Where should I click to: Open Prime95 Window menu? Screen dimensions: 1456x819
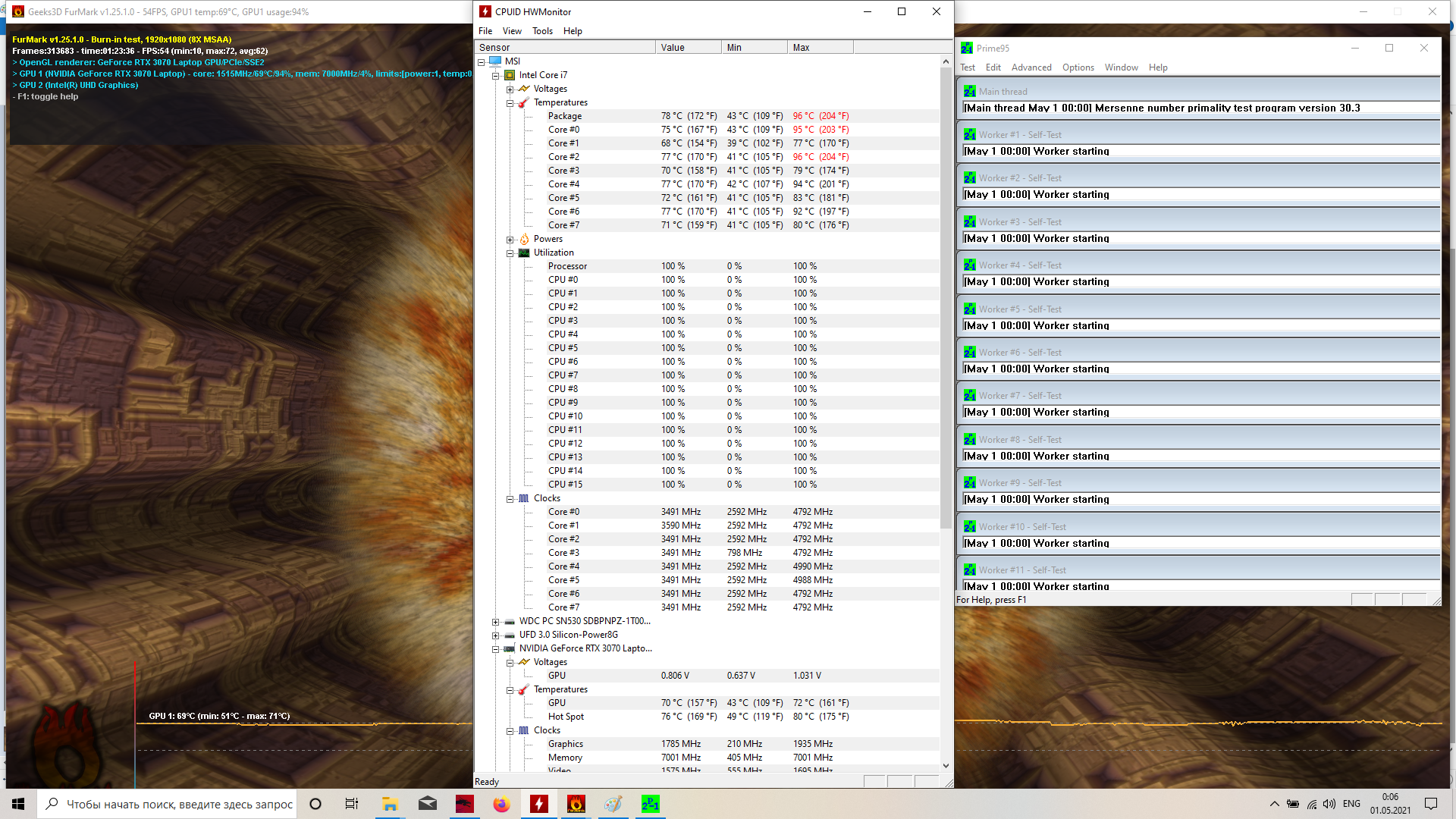[1121, 67]
